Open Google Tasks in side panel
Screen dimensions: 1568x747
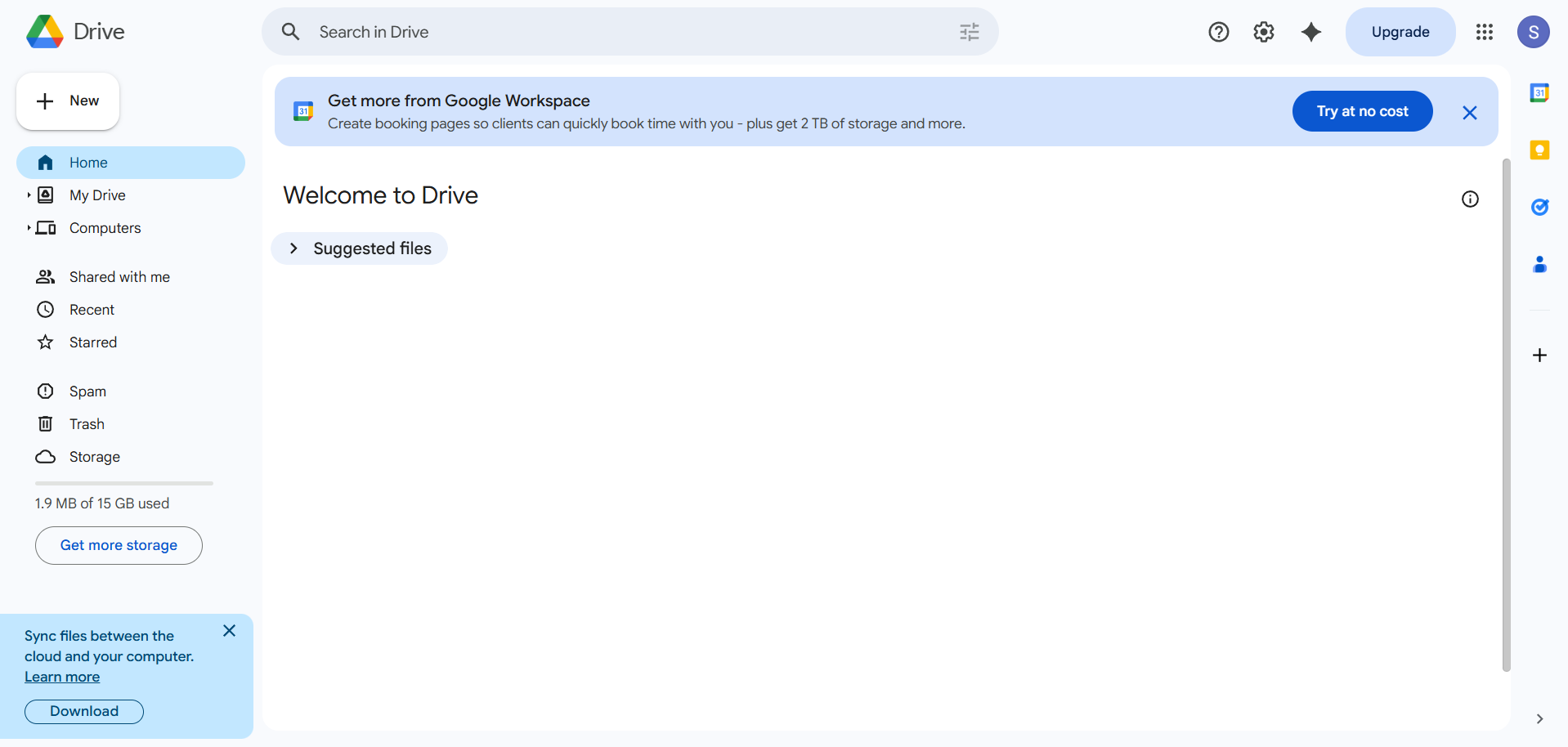coord(1539,208)
